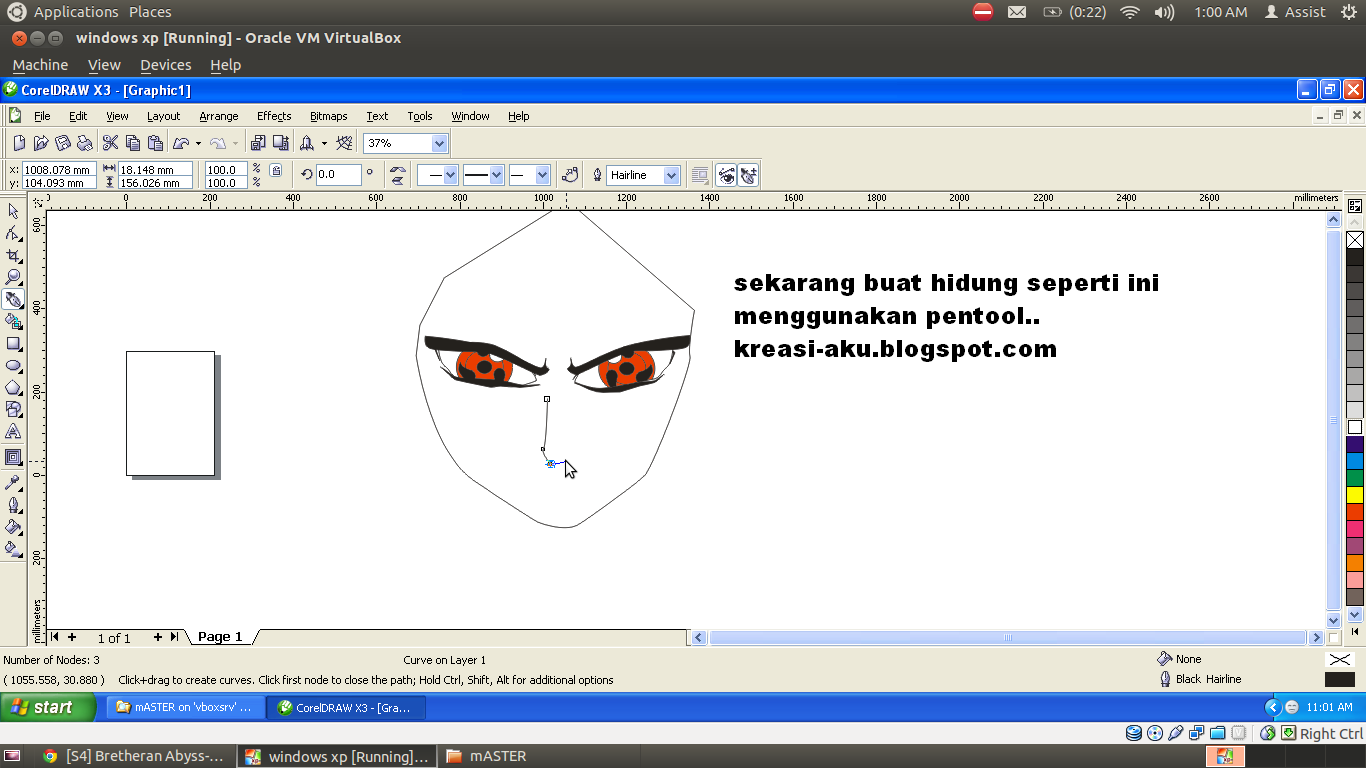Toggle auto add/delete nodes button

748,175
